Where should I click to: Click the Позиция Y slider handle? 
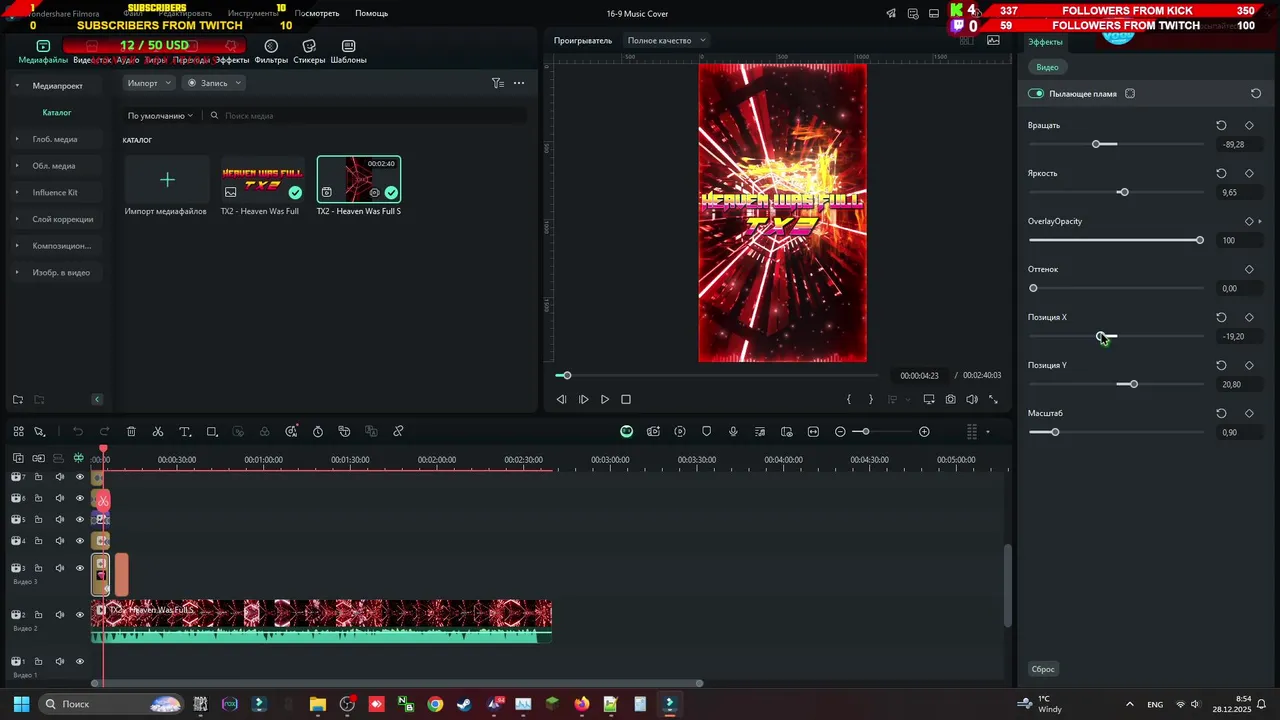[1133, 384]
